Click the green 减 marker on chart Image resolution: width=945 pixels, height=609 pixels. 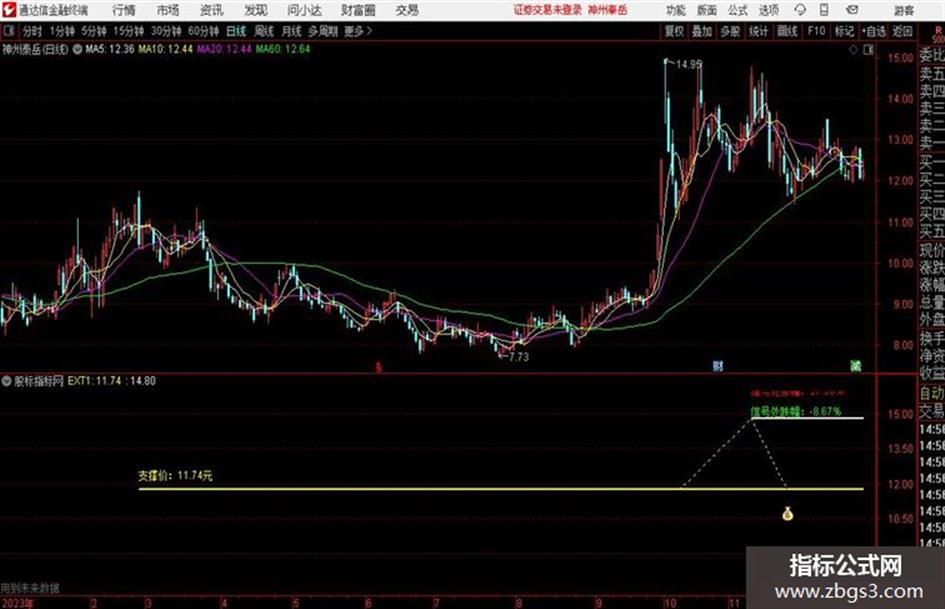click(855, 366)
